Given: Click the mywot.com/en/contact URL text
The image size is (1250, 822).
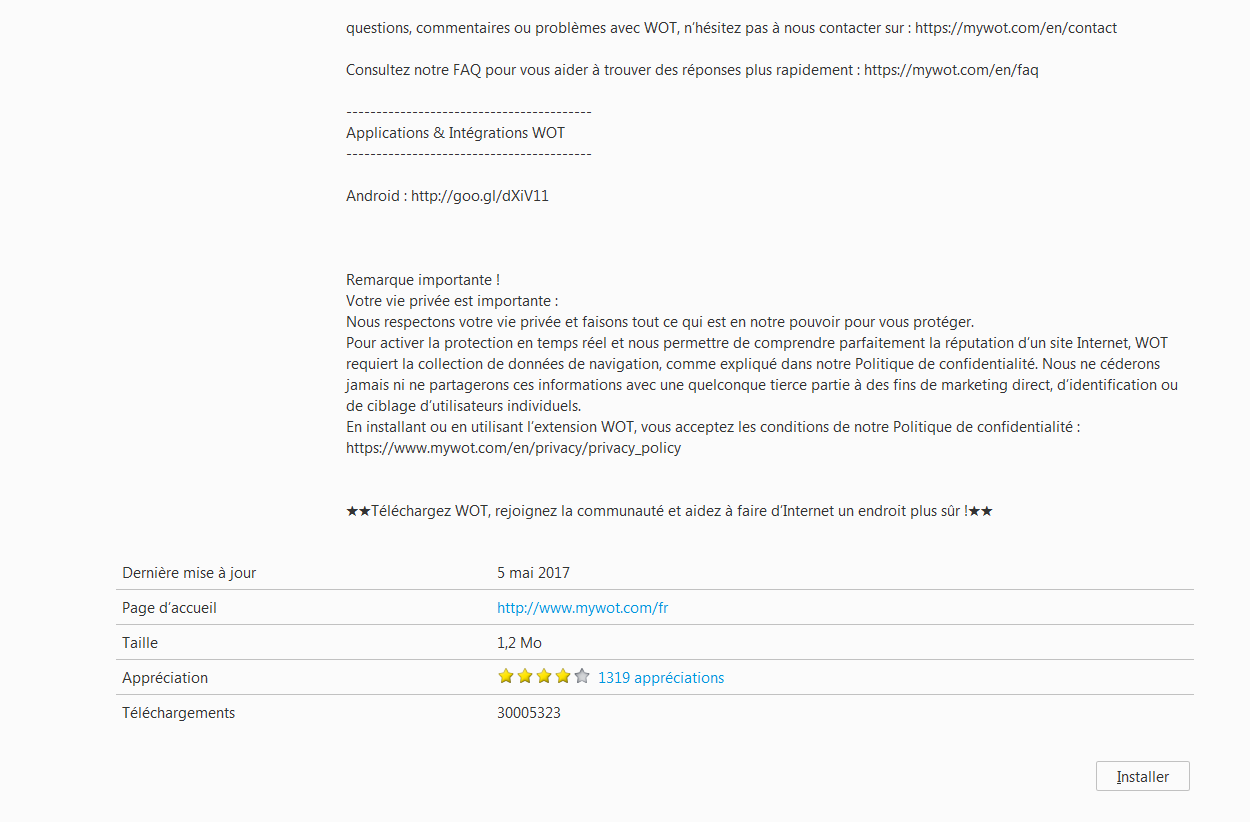Looking at the screenshot, I should click(x=1016, y=28).
